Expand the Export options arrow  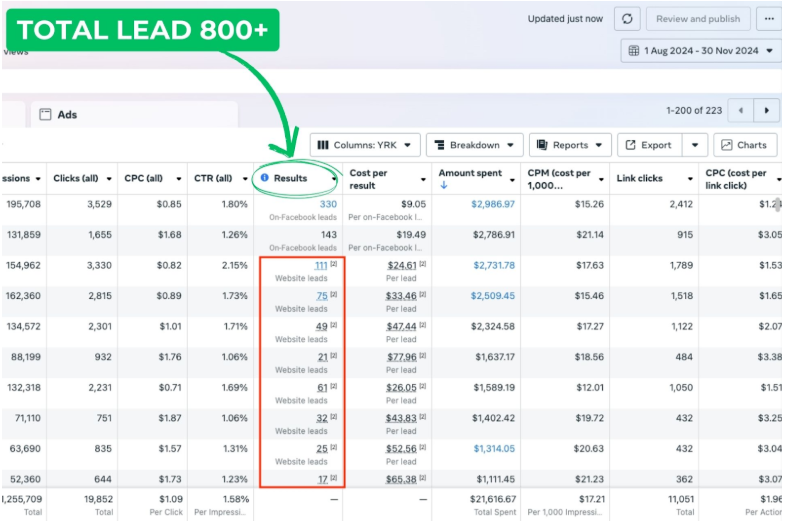coord(696,145)
